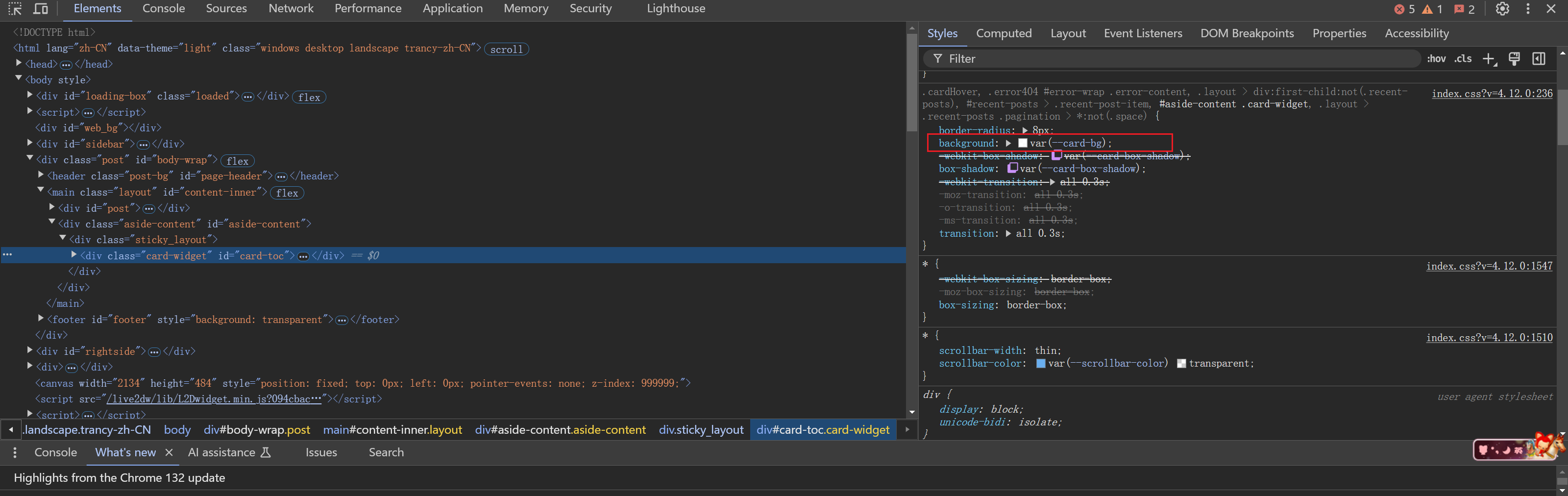Viewport: 1568px width, 496px height.
Task: Click ellipsis beside selected card-toc row
Action: tap(7, 254)
